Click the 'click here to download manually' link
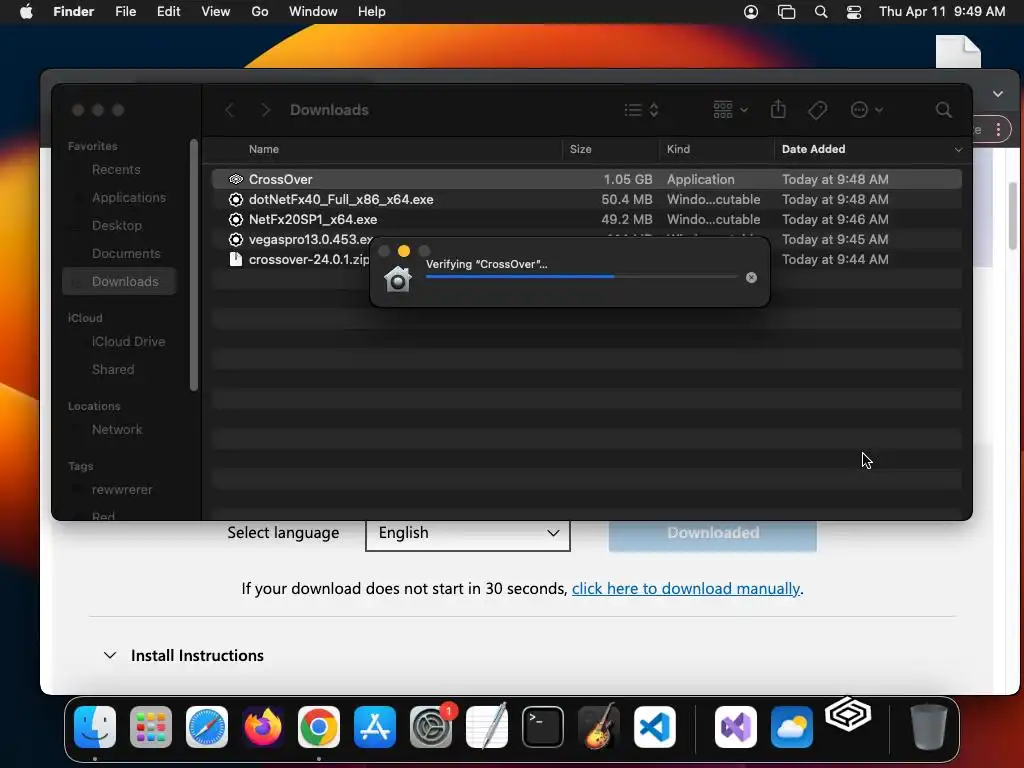The height and width of the screenshot is (768, 1024). point(686,588)
